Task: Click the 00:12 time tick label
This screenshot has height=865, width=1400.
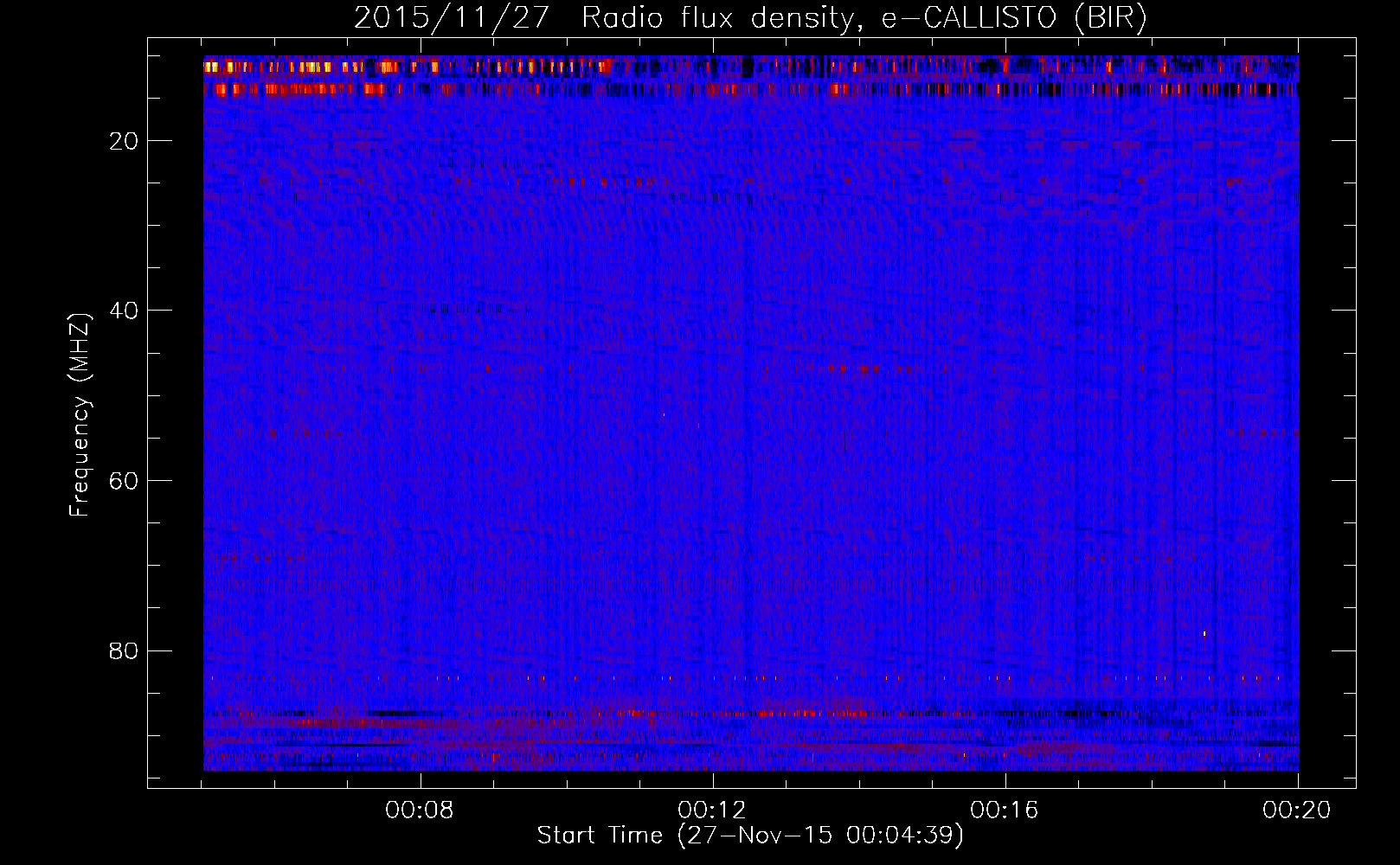Action: click(712, 811)
